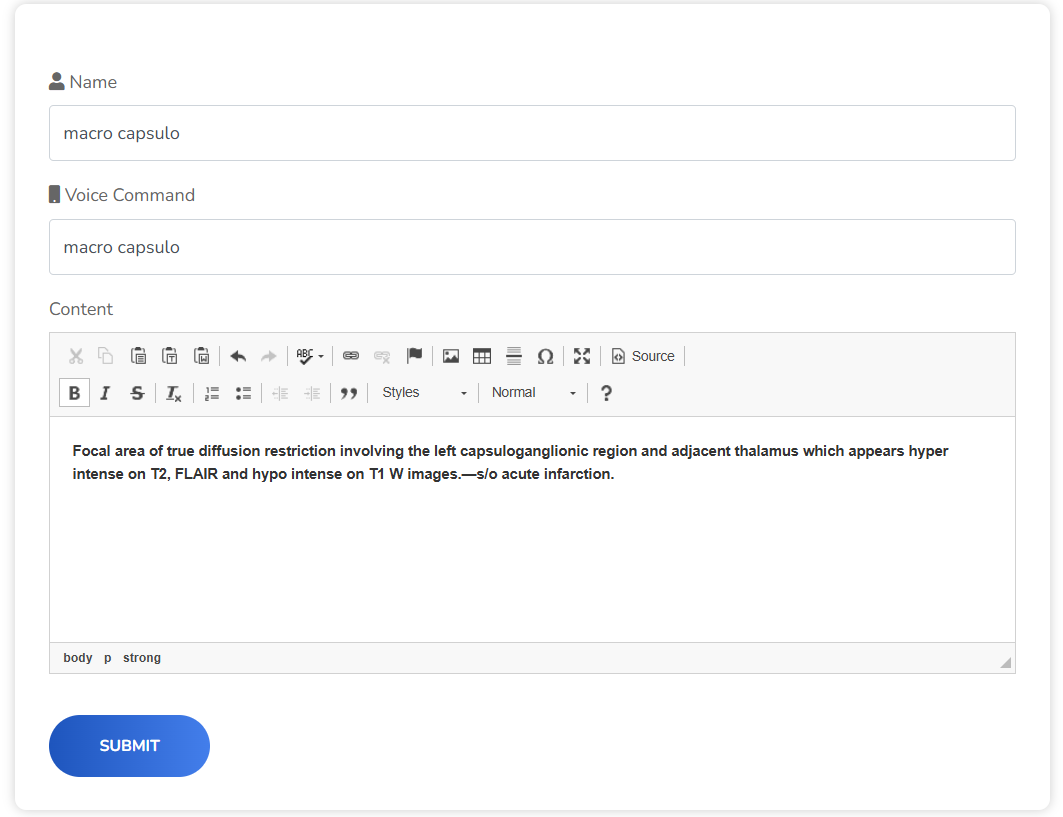Click the Undo arrow icon
Viewport: 1063px width, 817px height.
238,356
